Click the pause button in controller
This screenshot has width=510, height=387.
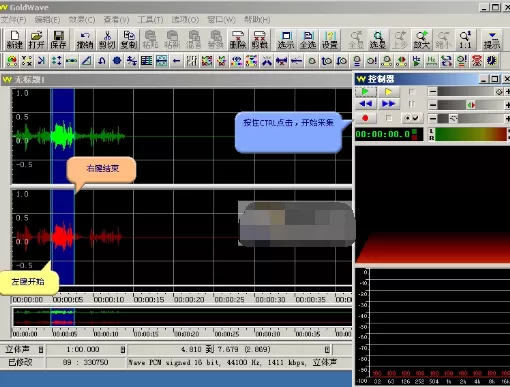(x=412, y=104)
